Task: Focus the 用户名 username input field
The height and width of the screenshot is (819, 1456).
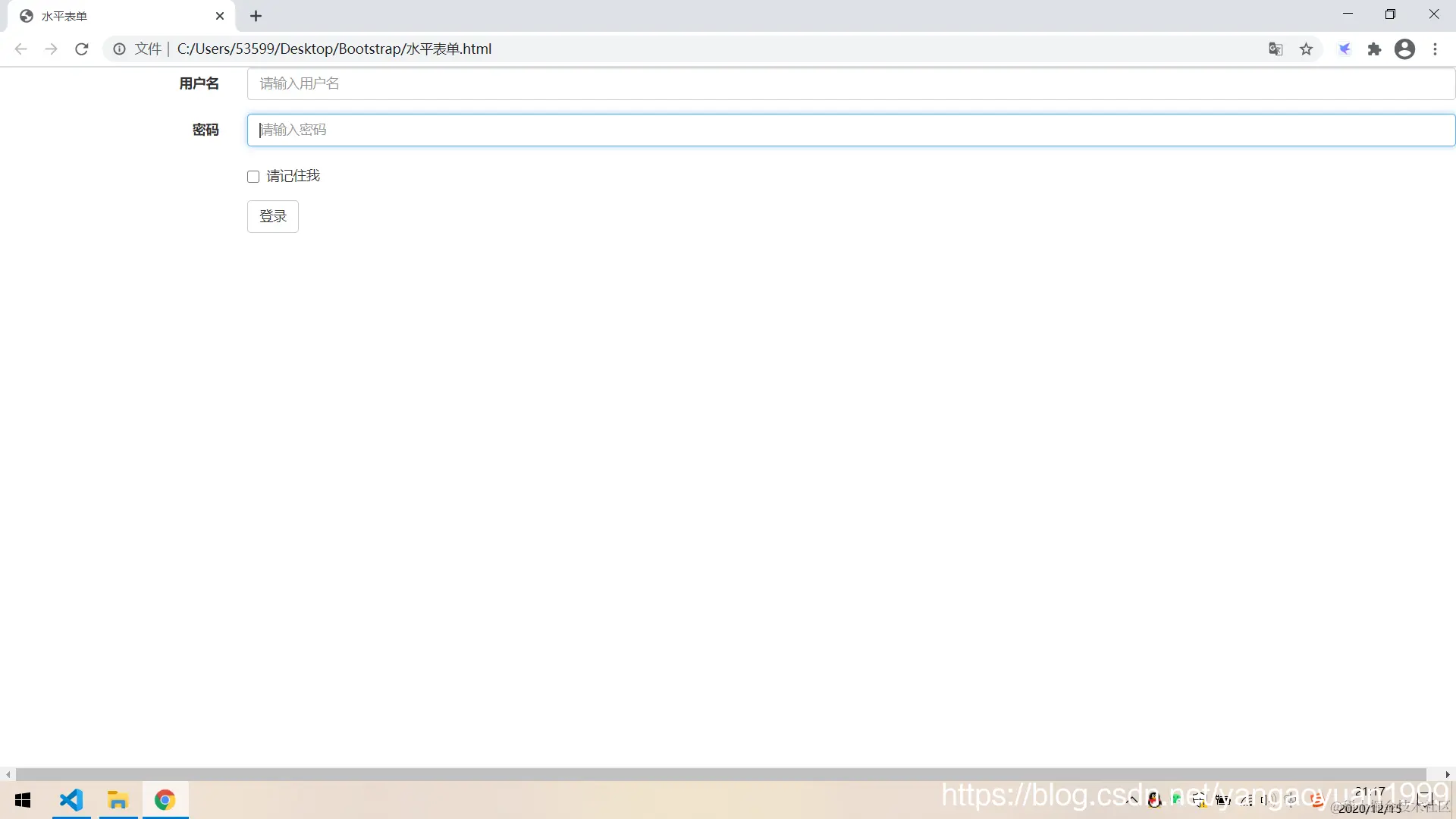Action: (x=849, y=83)
